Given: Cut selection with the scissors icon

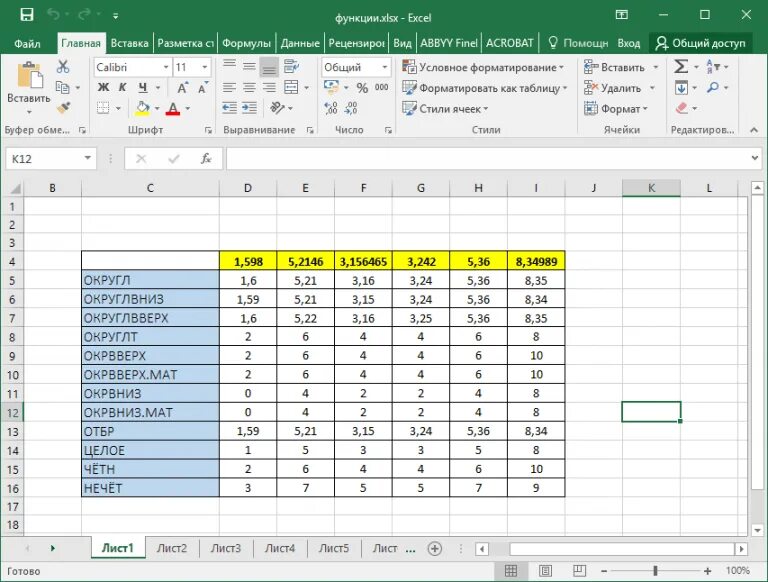Looking at the screenshot, I should 63,66.
